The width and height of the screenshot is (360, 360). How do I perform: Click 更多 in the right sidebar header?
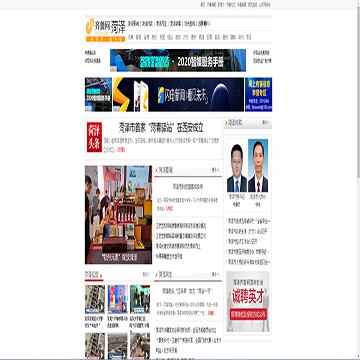(x=266, y=123)
